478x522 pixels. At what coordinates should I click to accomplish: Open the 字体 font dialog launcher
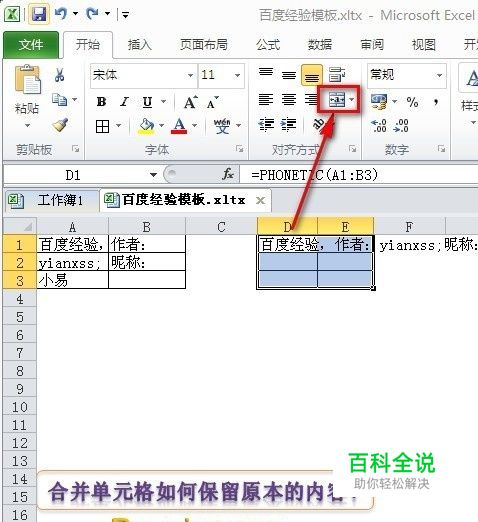[239, 149]
